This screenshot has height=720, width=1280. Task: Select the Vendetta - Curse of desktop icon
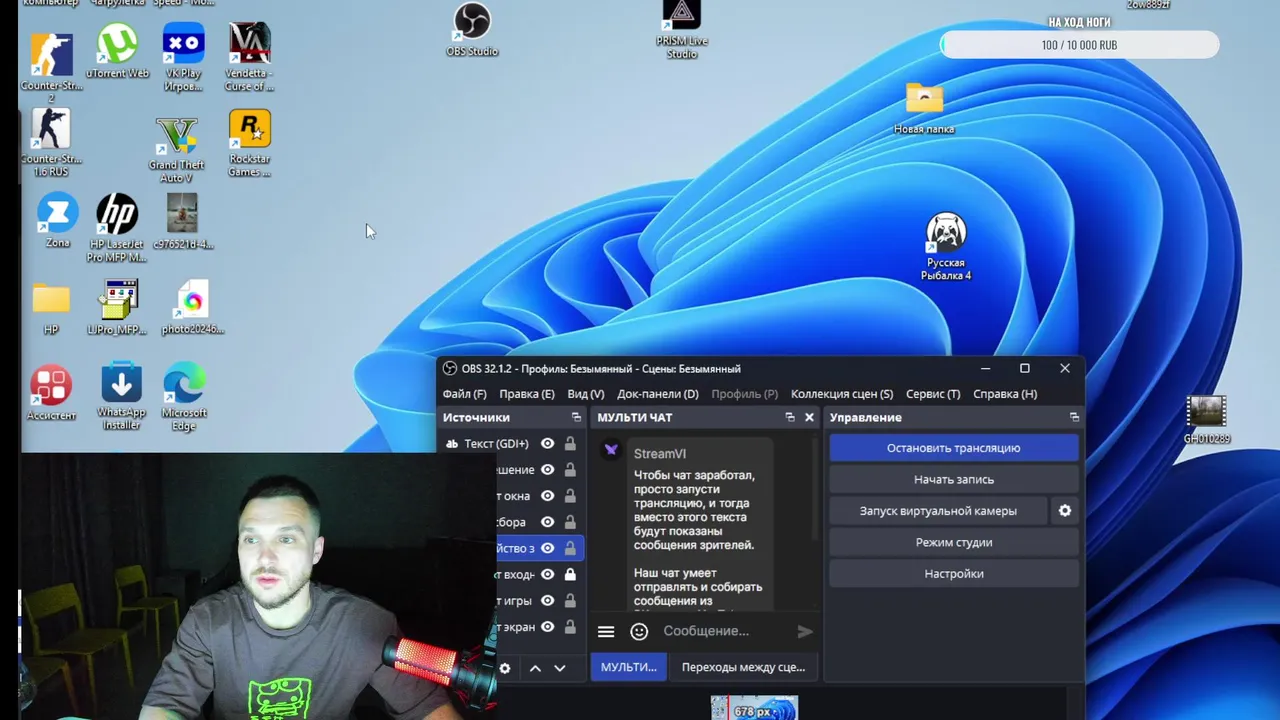249,58
